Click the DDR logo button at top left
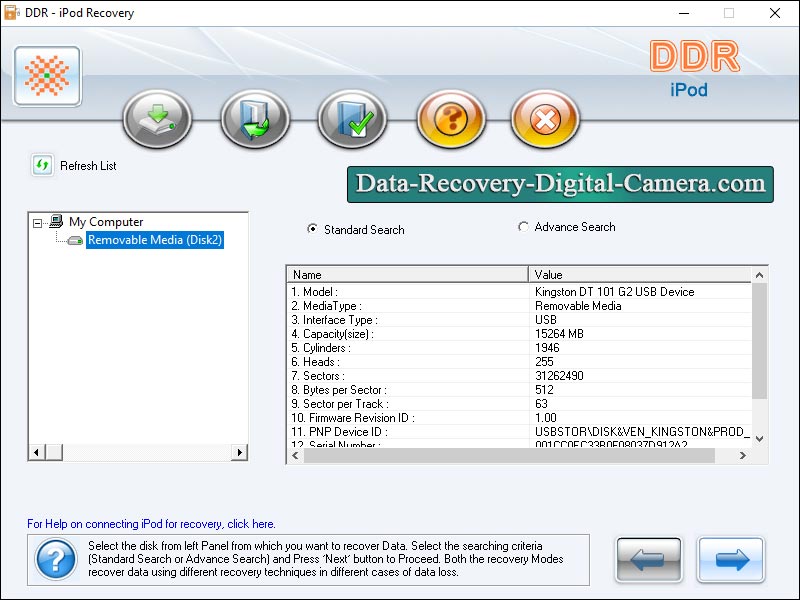The width and height of the screenshot is (800, 600). coord(47,76)
